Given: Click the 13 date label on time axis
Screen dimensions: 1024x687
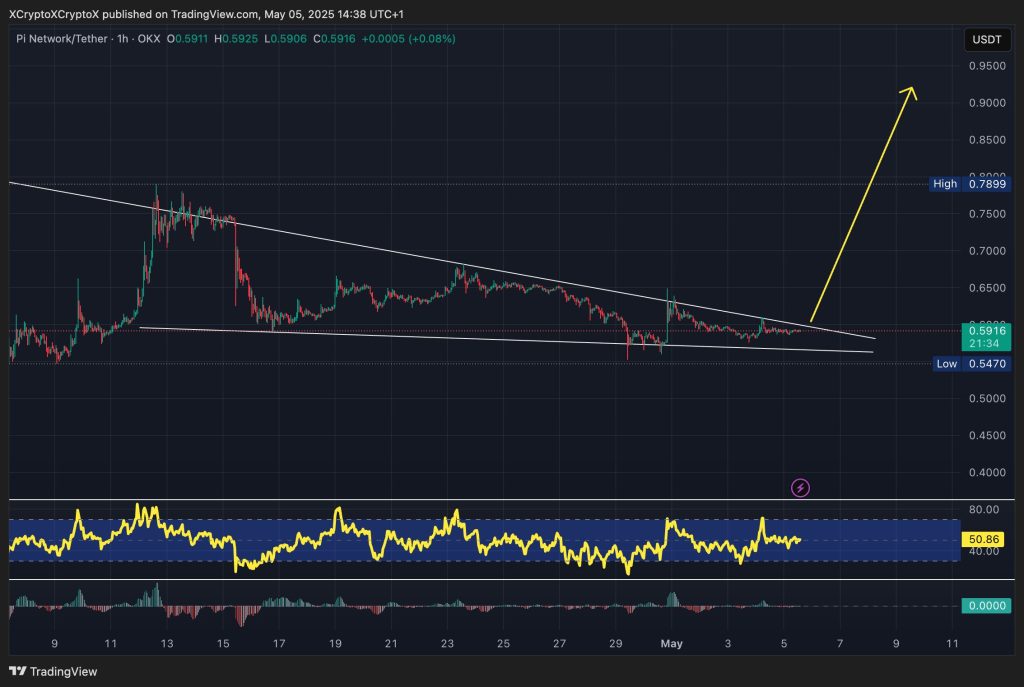Looking at the screenshot, I should click(167, 644).
